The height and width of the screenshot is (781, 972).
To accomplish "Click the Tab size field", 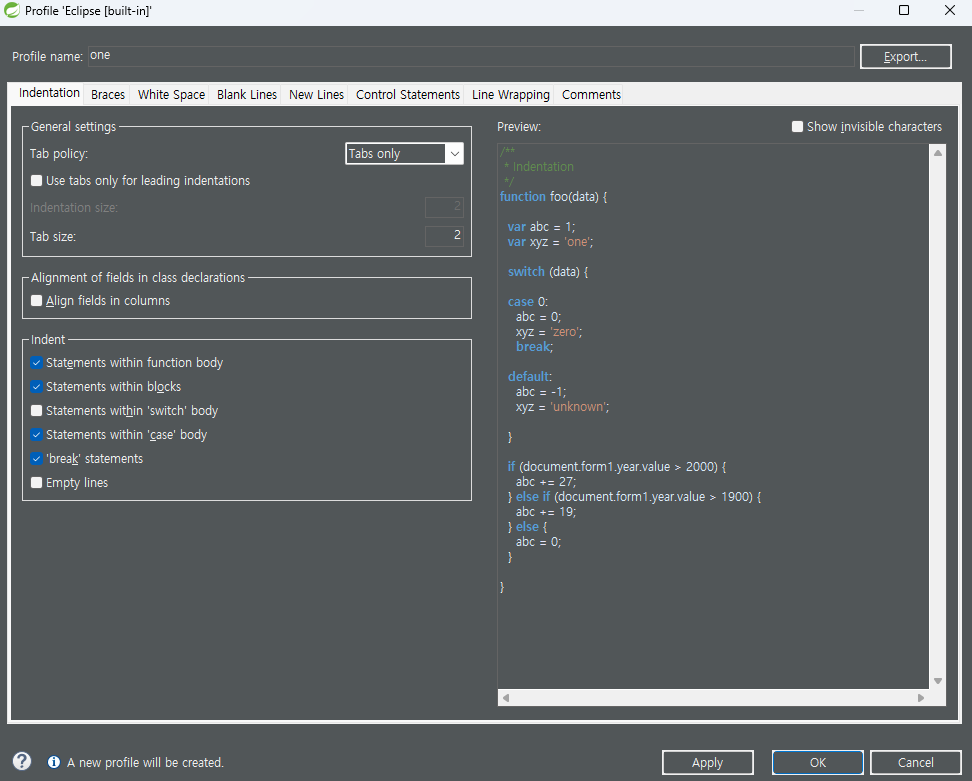I will (444, 236).
